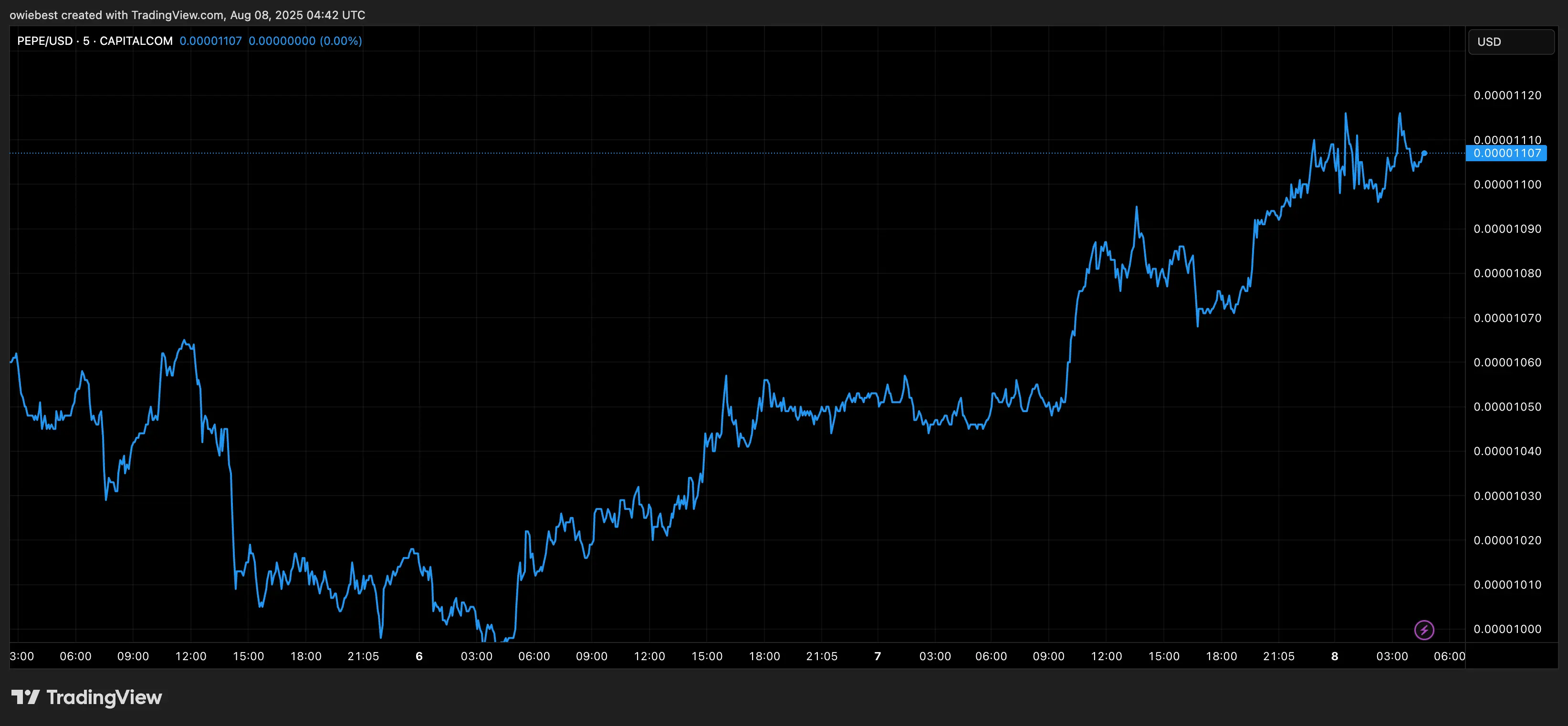
Task: Click the 0.00001090 price axis label
Action: [1507, 229]
